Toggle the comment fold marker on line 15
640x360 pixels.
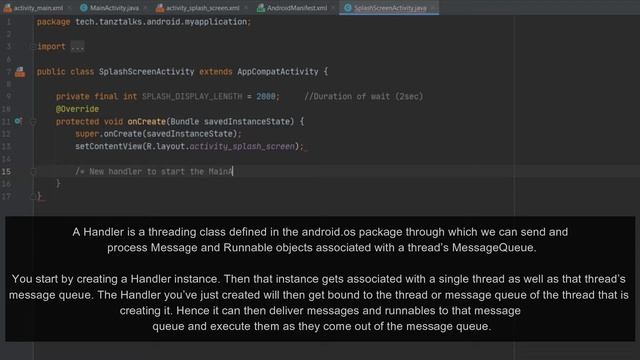[34, 172]
